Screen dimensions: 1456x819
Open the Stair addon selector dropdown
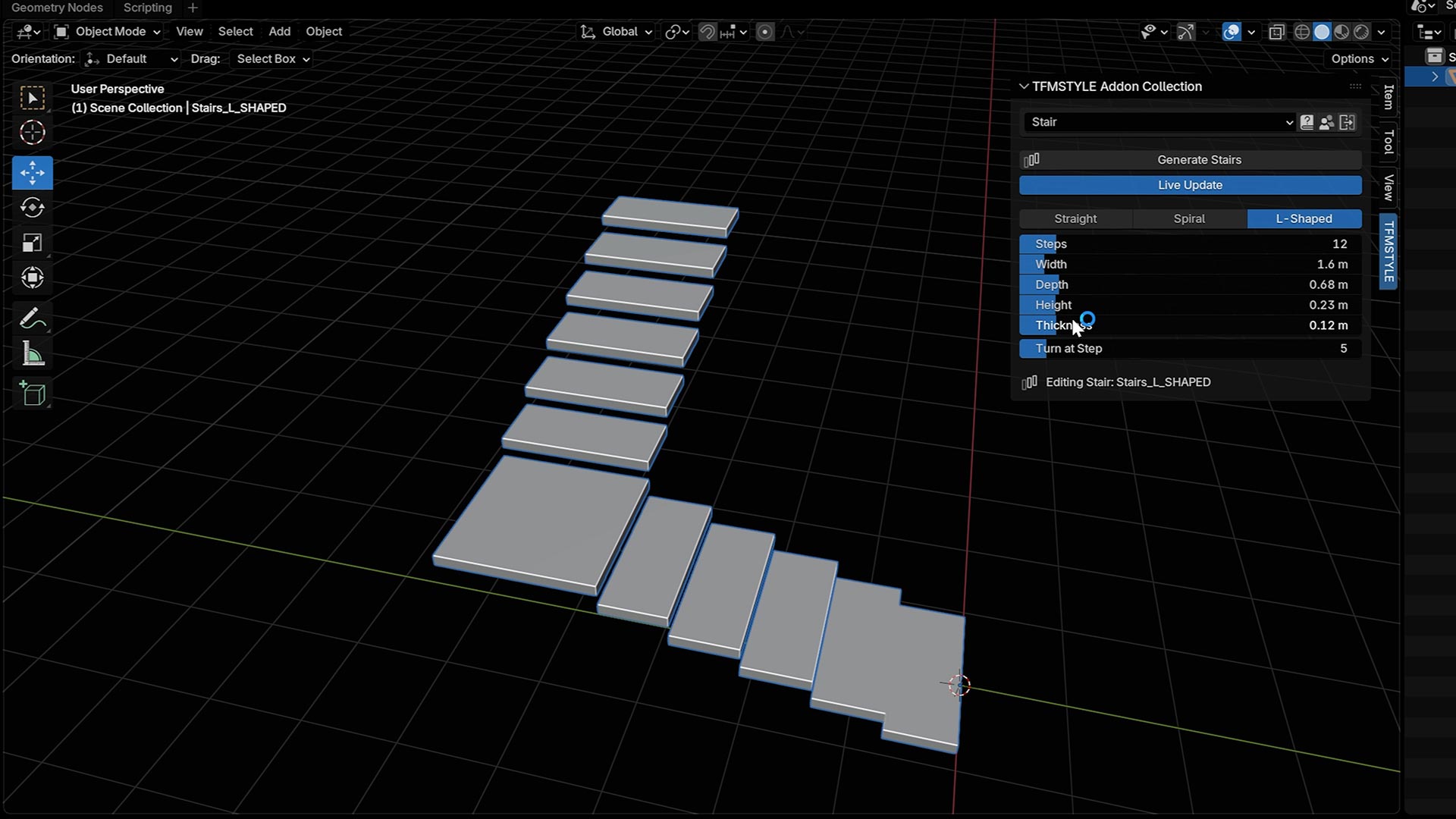1159,122
